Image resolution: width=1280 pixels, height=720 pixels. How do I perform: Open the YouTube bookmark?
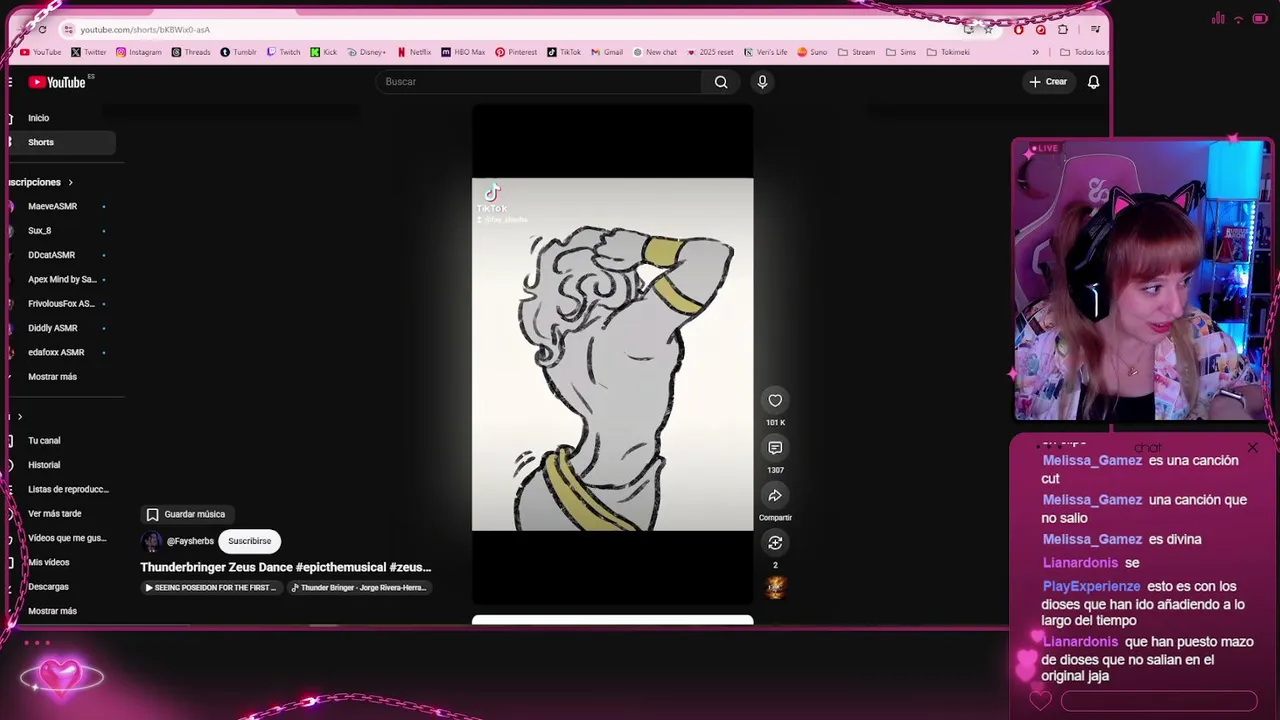click(x=41, y=52)
